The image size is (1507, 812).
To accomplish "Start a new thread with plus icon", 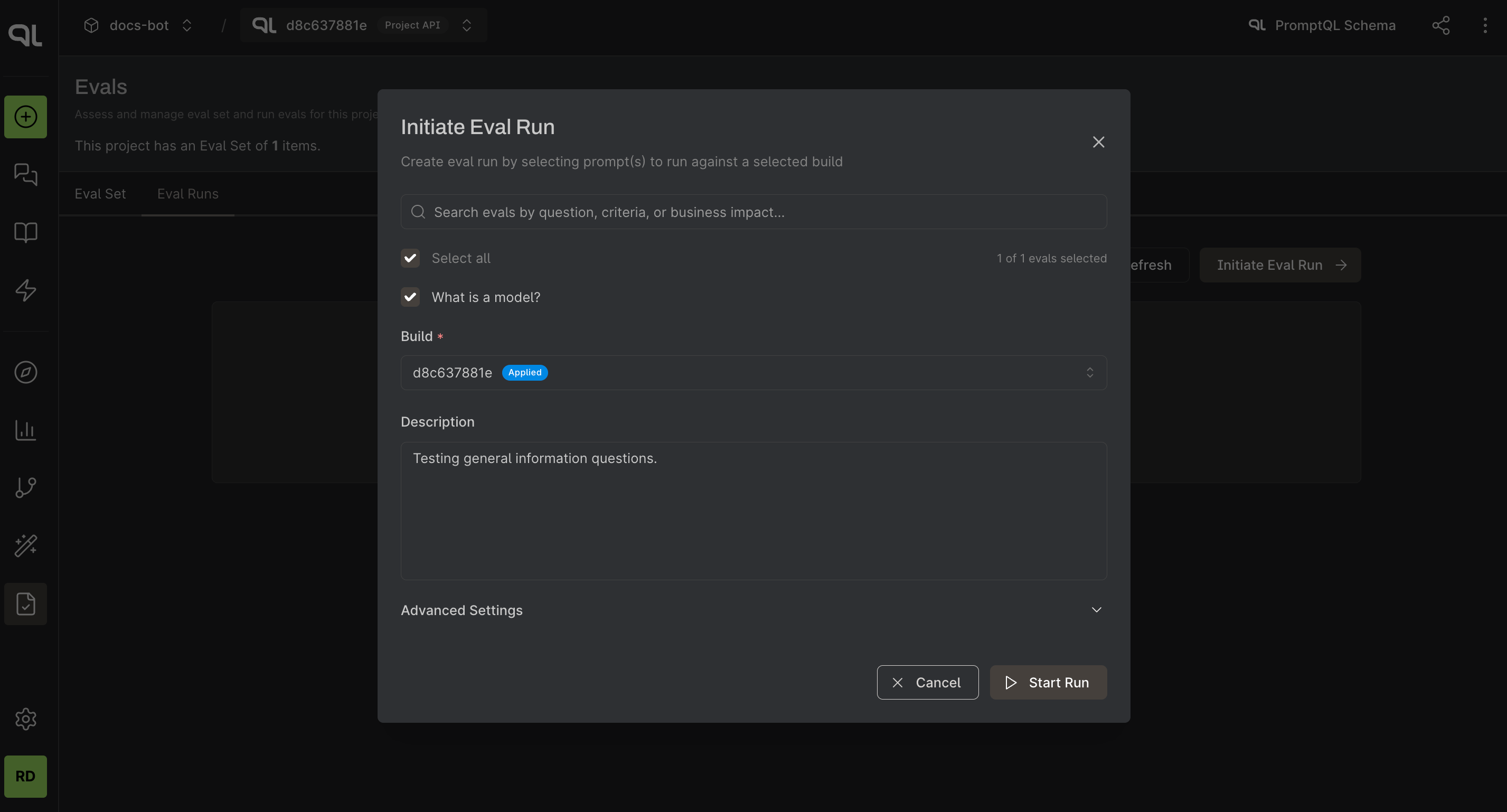I will [25, 117].
